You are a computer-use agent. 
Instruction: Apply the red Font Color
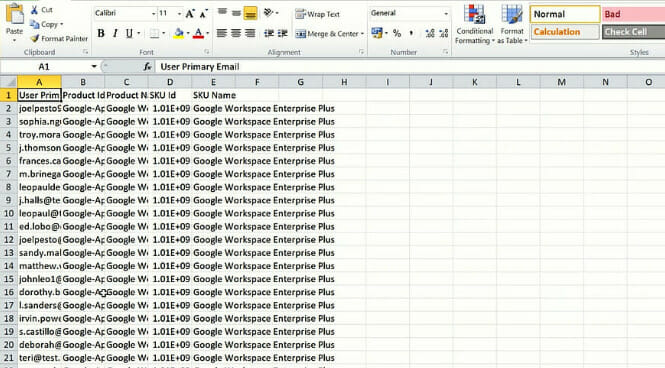click(x=198, y=33)
